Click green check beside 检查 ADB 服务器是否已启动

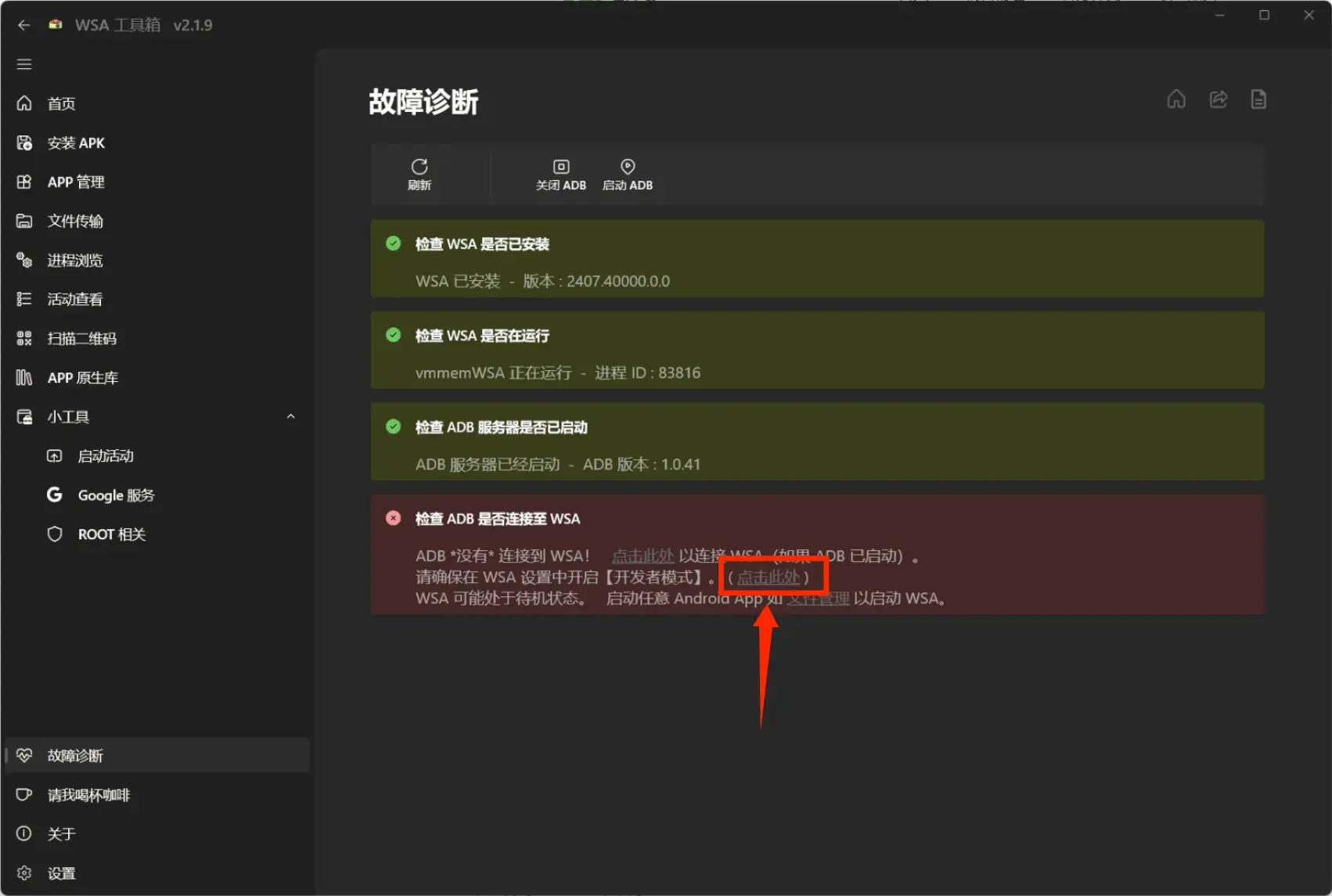[394, 426]
